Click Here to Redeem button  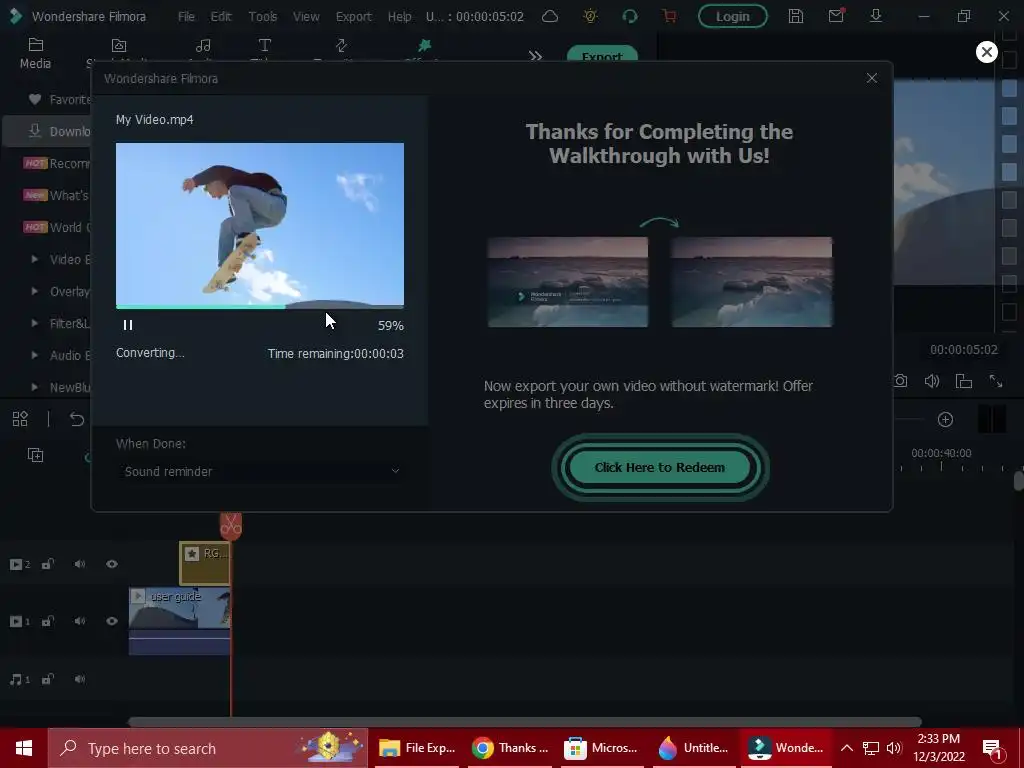click(660, 468)
